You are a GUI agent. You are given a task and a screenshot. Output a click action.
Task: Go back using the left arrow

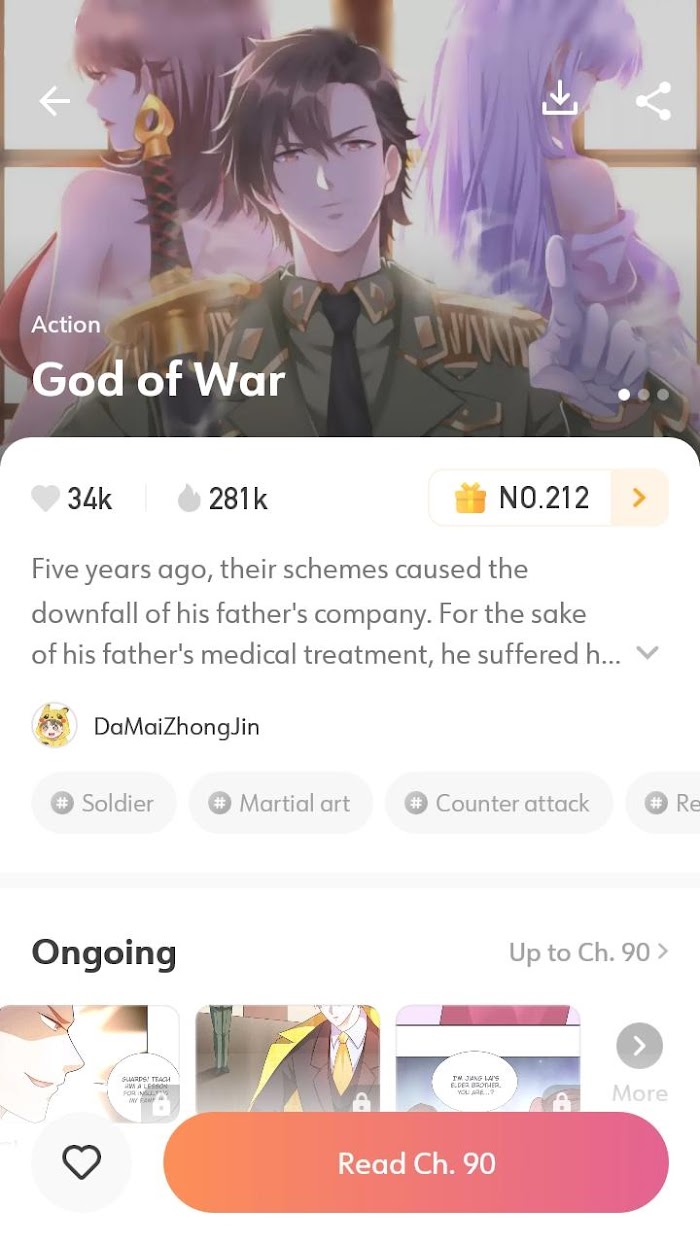coord(54,101)
